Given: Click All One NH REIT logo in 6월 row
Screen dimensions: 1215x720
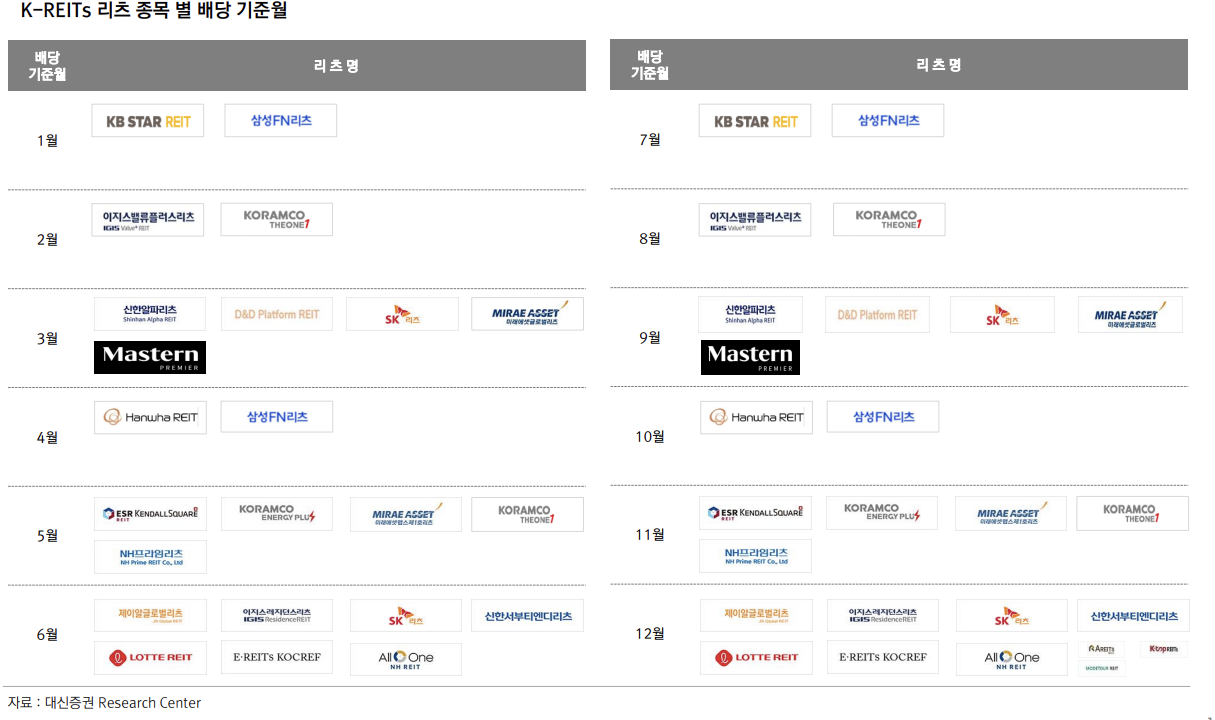Looking at the screenshot, I should click(406, 659).
